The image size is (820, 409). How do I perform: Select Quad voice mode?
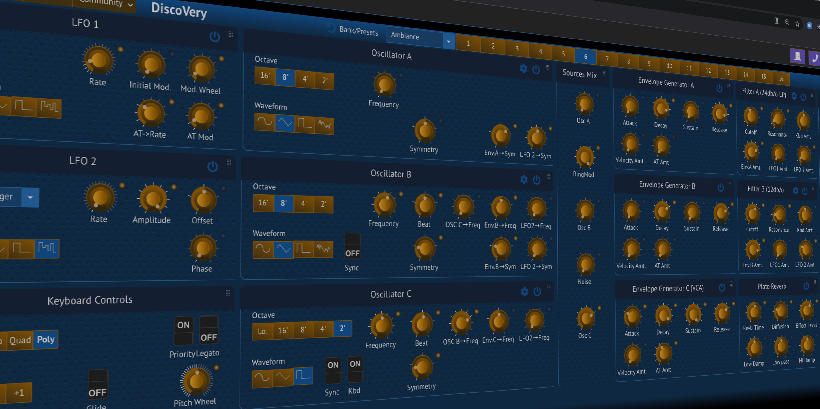pyautogui.click(x=20, y=340)
